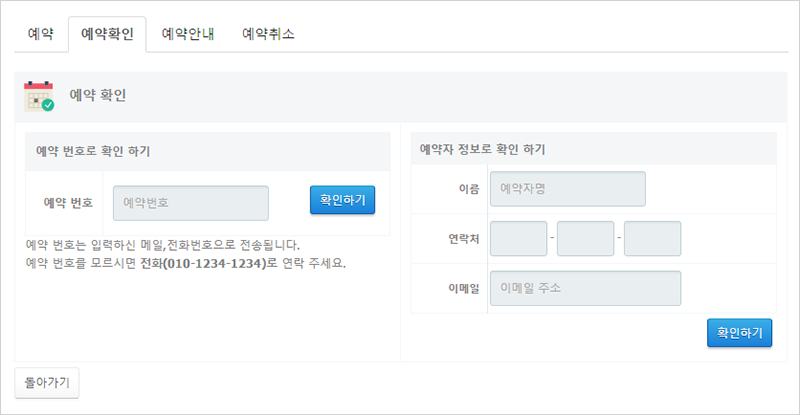The height and width of the screenshot is (415, 800).
Task: Click the first 연락처 phone number box
Action: pos(519,238)
